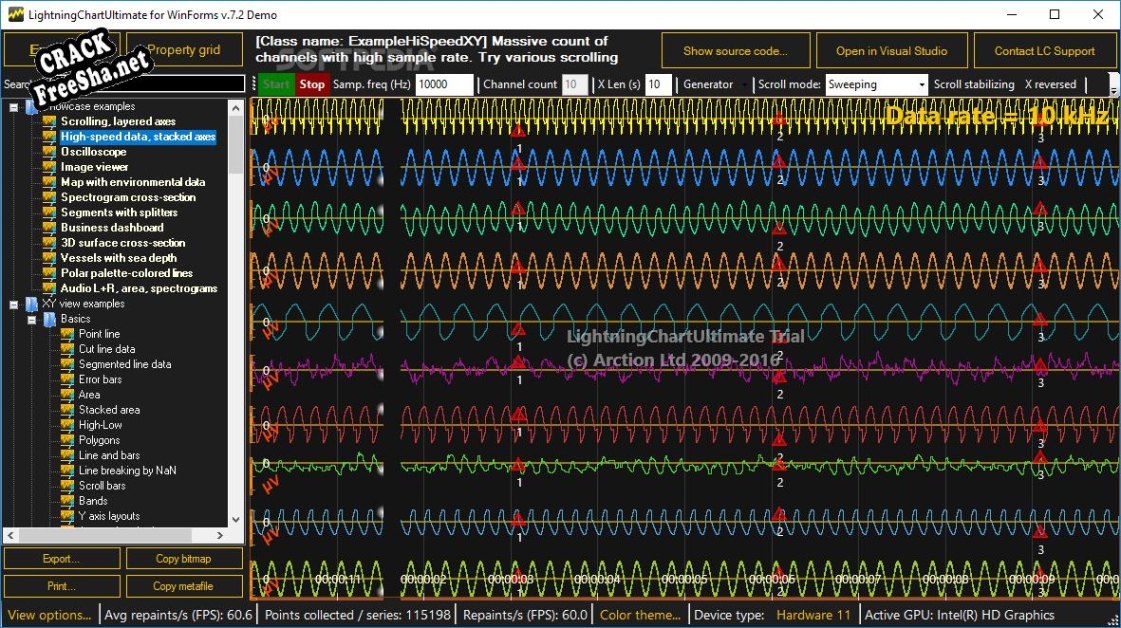Image resolution: width=1121 pixels, height=628 pixels.
Task: Click the Polygons example chart icon
Action: tap(68, 440)
